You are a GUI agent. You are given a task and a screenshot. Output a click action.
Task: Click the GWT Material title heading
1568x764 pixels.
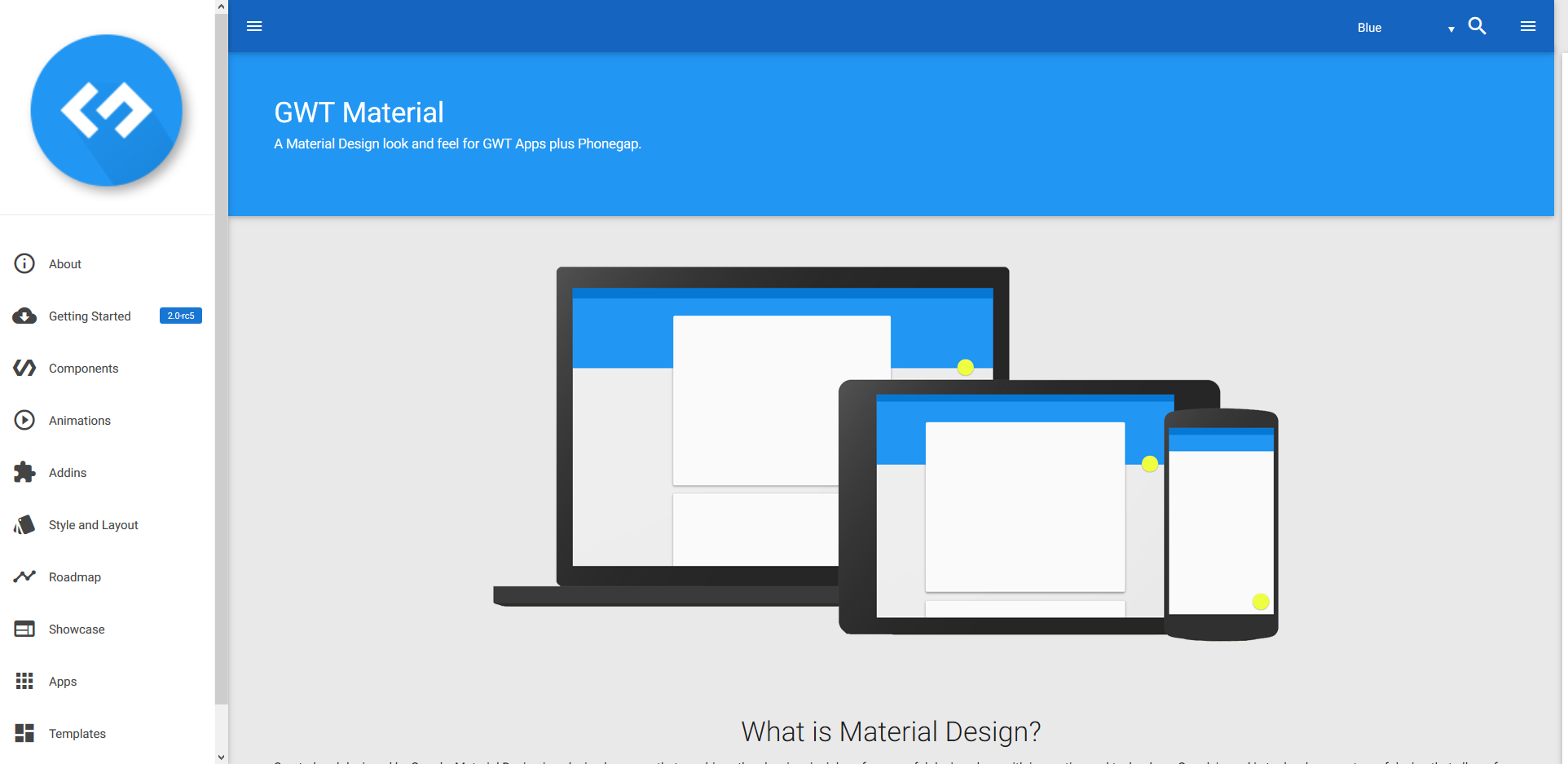click(x=359, y=113)
